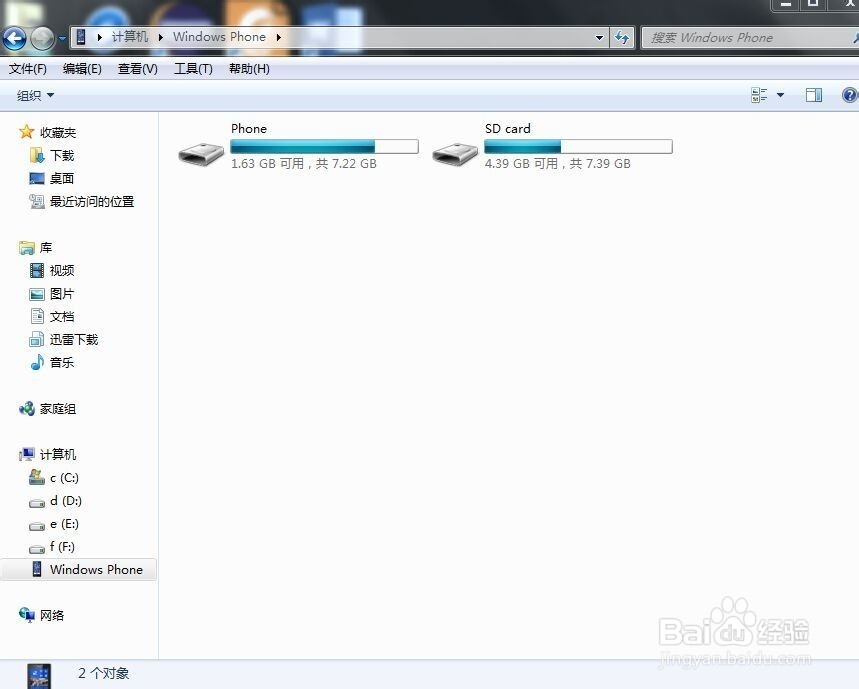Viewport: 859px width, 689px height.
Task: Select the Phone storage drive icon
Action: (201, 154)
